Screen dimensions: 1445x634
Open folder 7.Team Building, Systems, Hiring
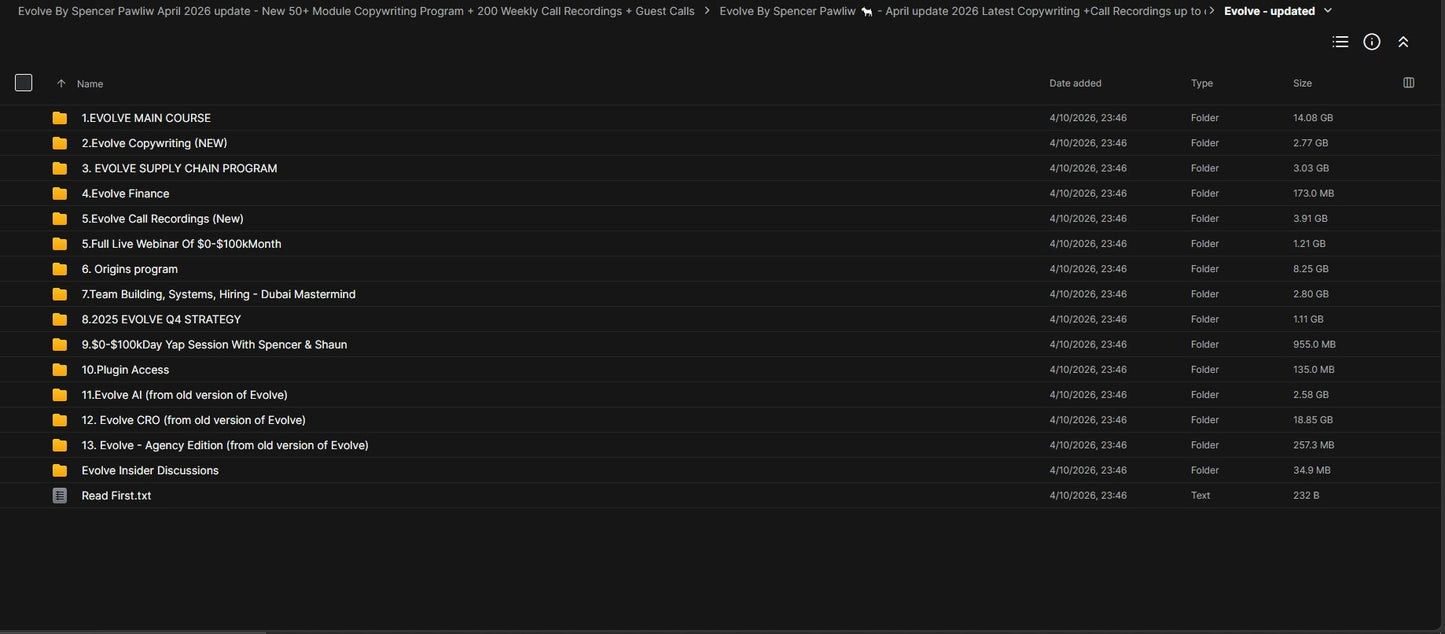pos(218,294)
